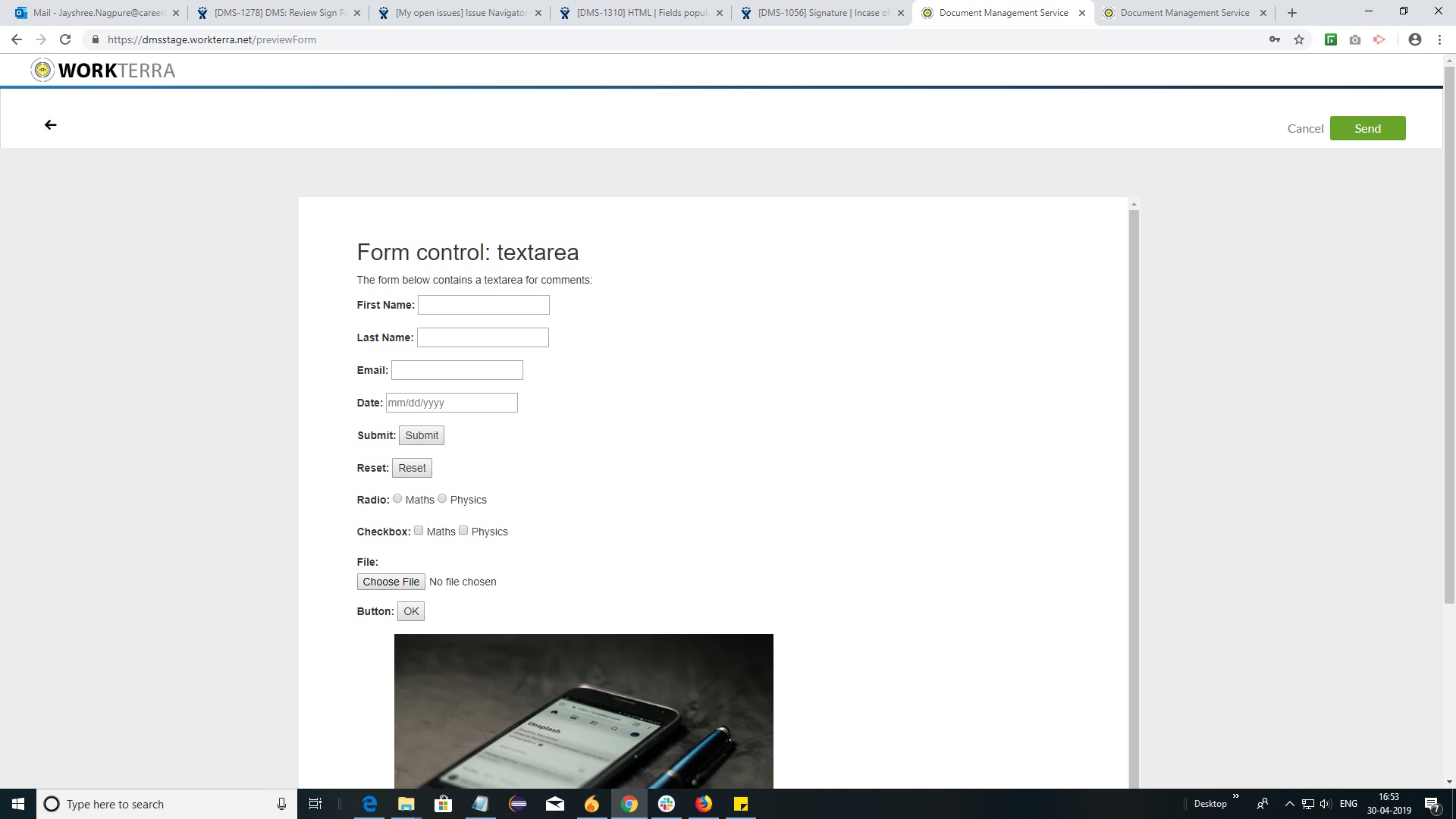The image size is (1456, 819).
Task: Click the network icon in system tray
Action: point(1308,804)
